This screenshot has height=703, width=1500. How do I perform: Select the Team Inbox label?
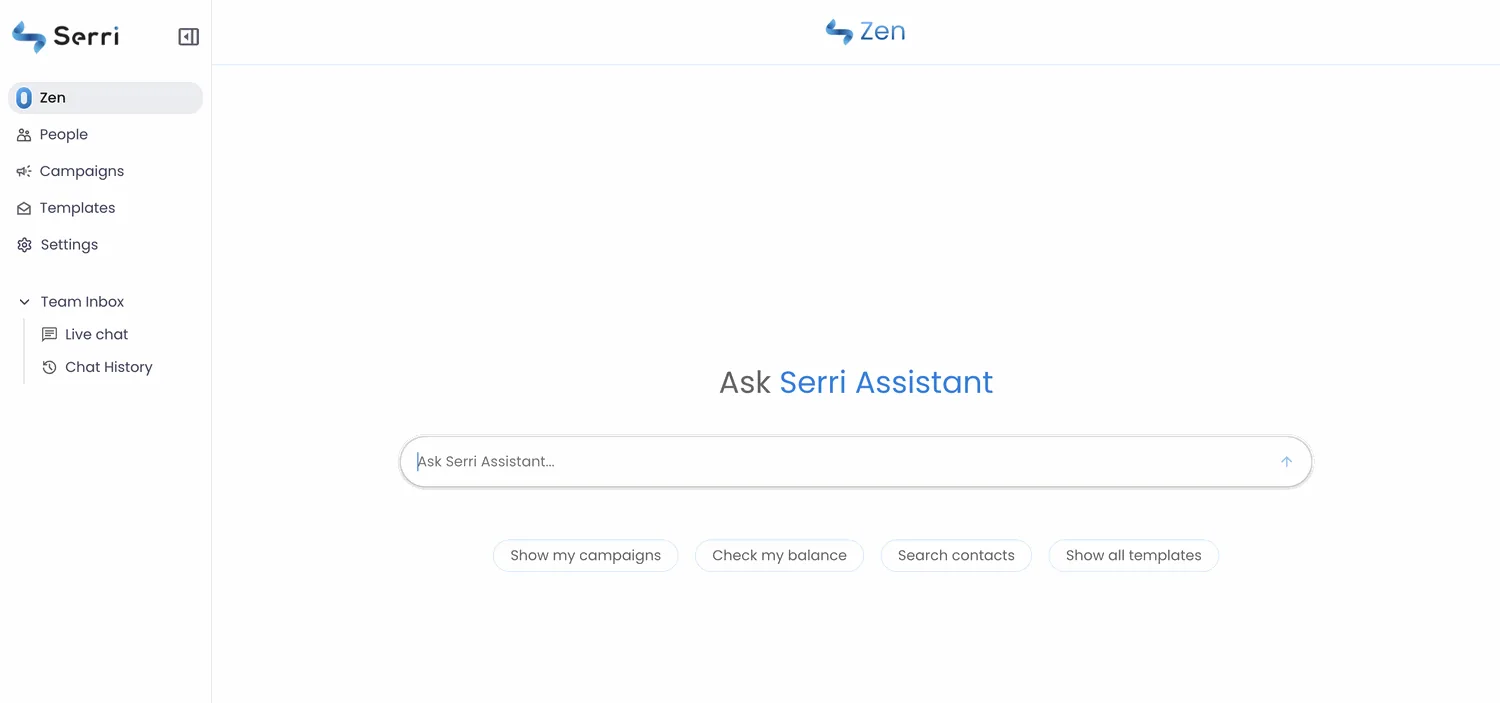(x=82, y=302)
